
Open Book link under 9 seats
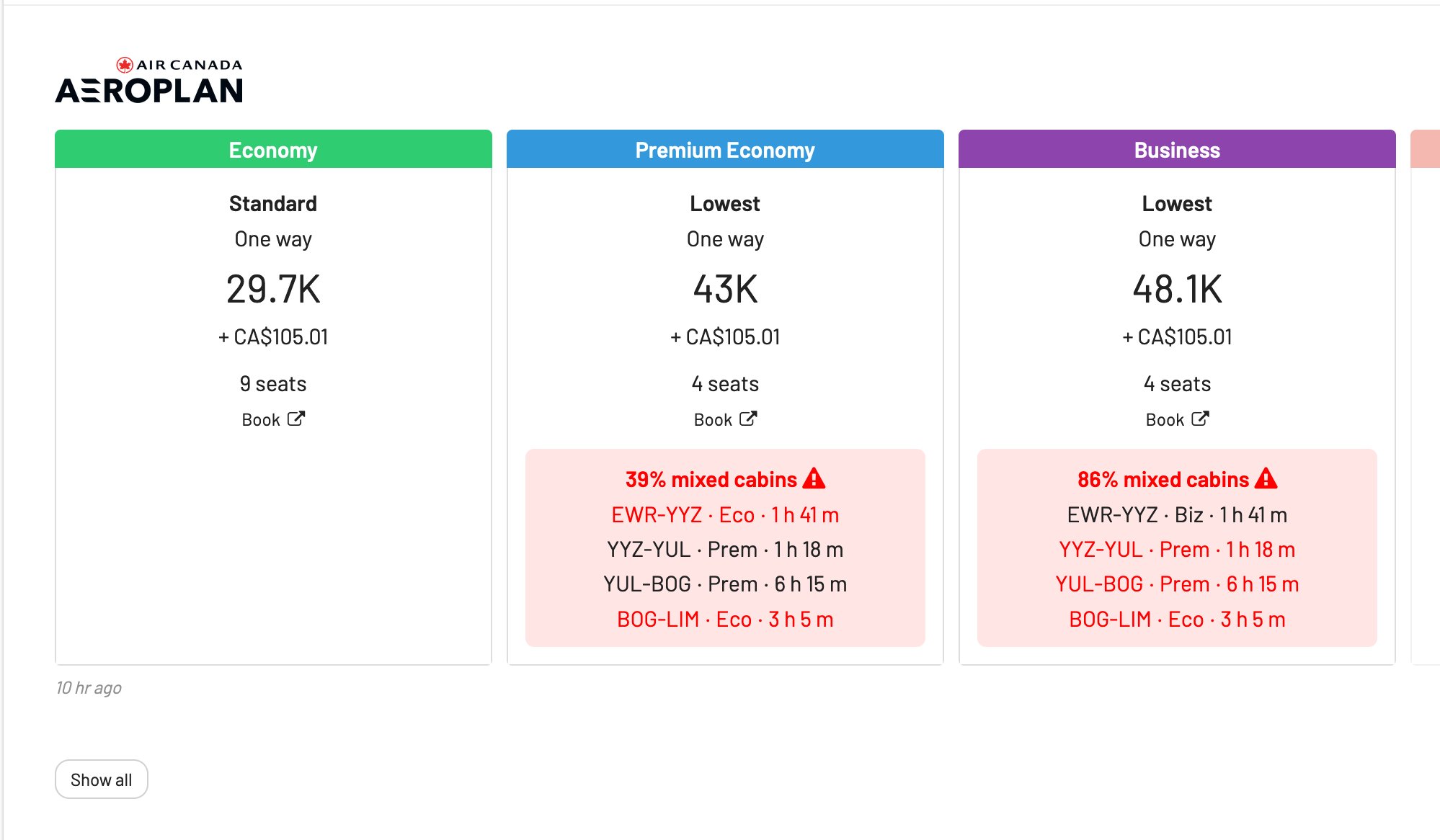click(x=261, y=420)
